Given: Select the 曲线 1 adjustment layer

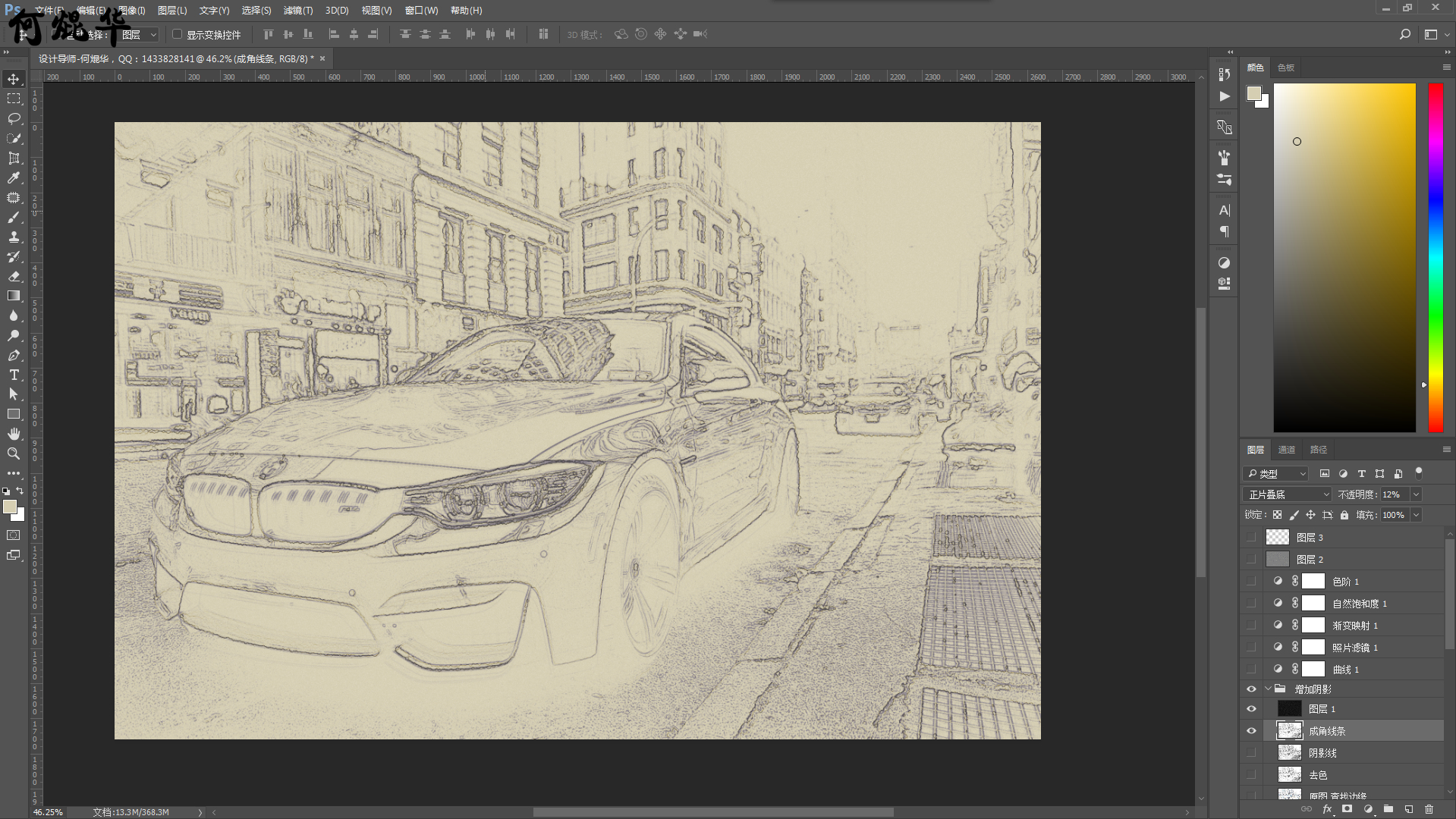Looking at the screenshot, I should tap(1346, 670).
